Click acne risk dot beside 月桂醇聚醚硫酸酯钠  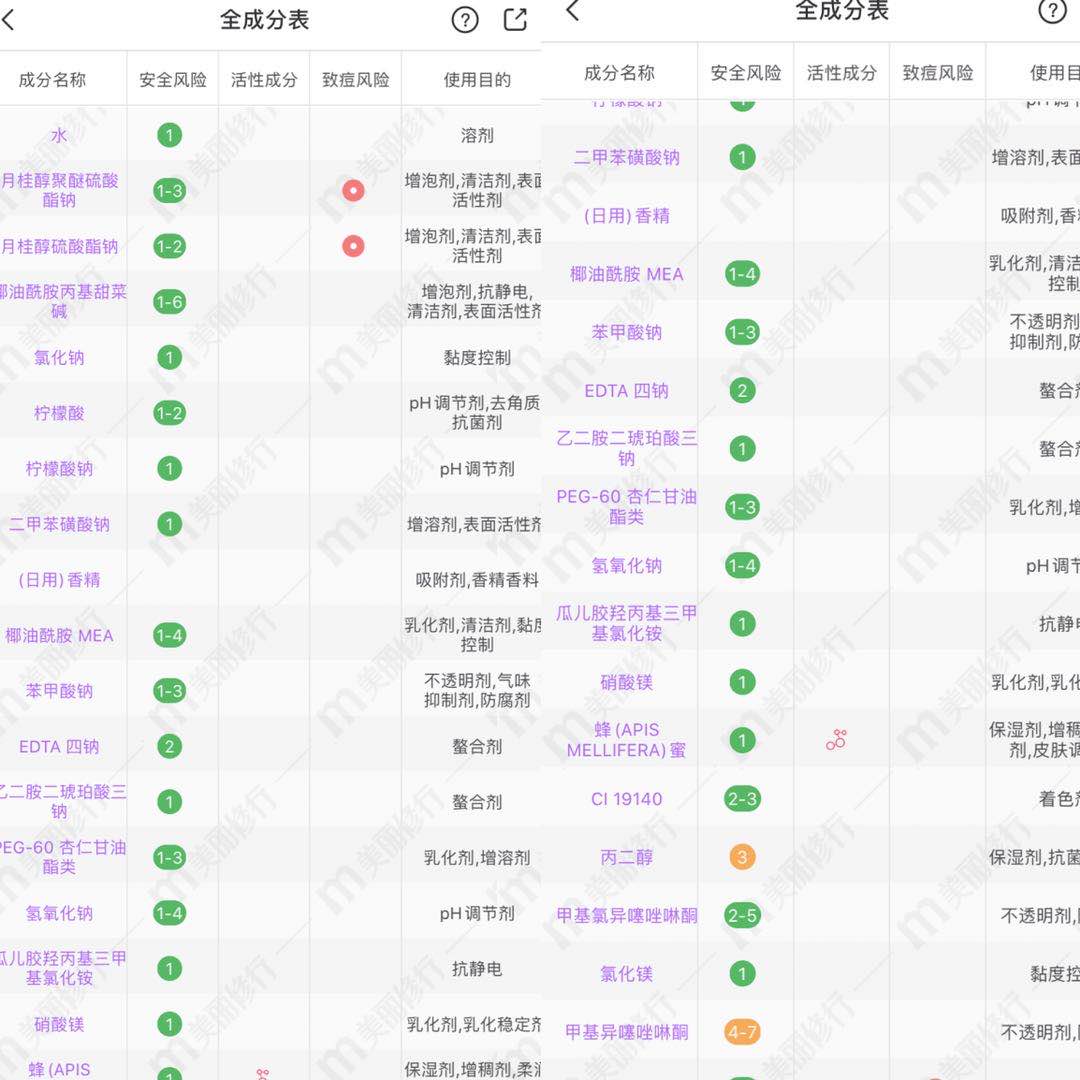(x=352, y=190)
